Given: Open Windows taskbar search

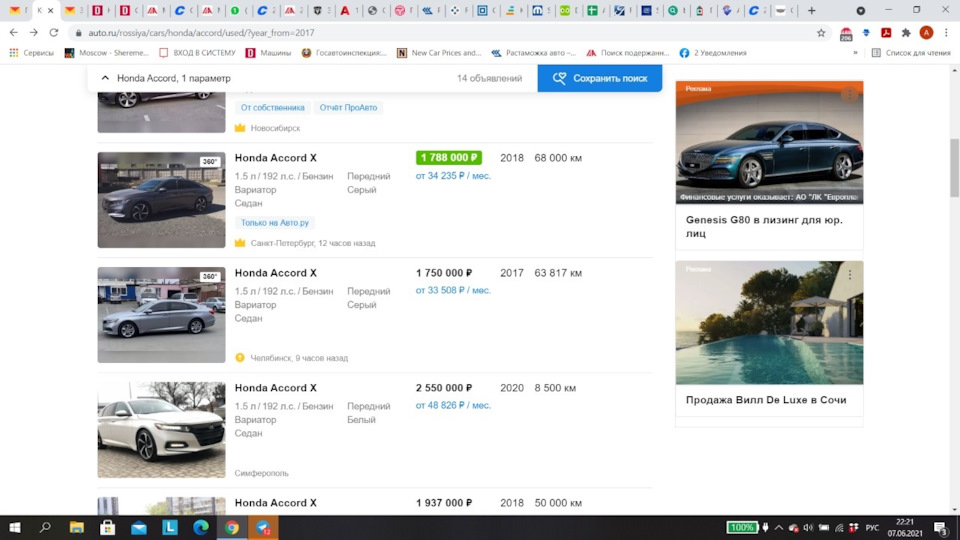Looking at the screenshot, I should [45, 528].
